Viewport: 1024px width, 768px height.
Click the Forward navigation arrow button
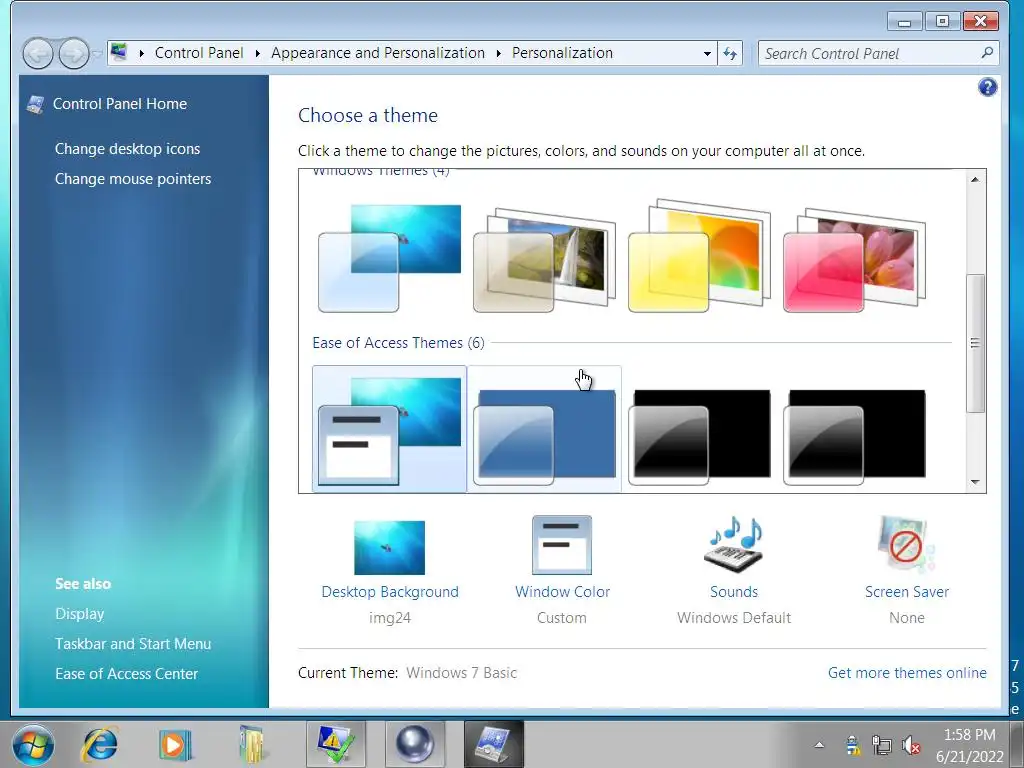tap(74, 54)
